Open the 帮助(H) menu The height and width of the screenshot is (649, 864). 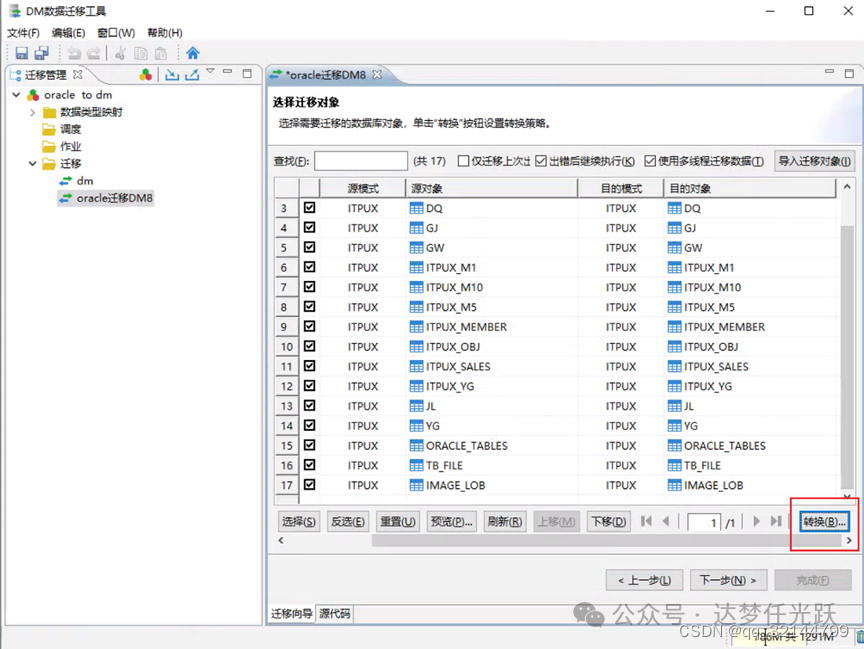click(165, 33)
